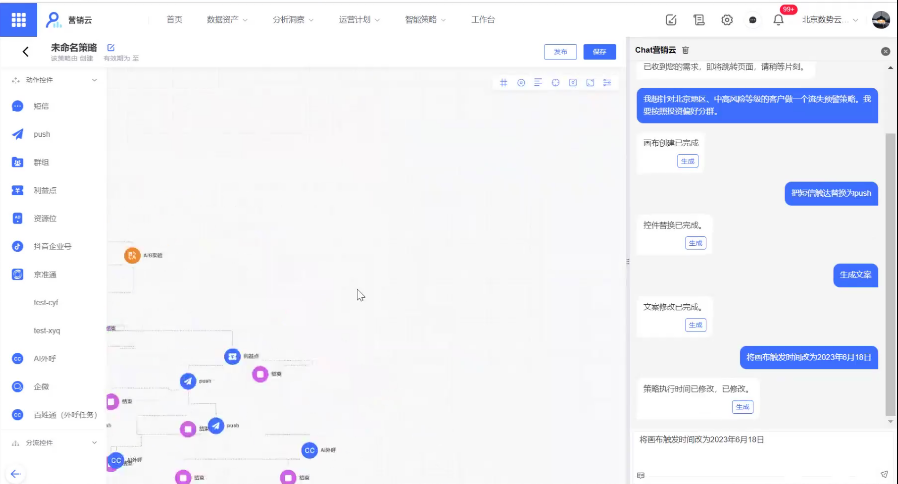Open the 分析洞察 dropdown menu
The height and width of the screenshot is (484, 898).
(x=293, y=19)
